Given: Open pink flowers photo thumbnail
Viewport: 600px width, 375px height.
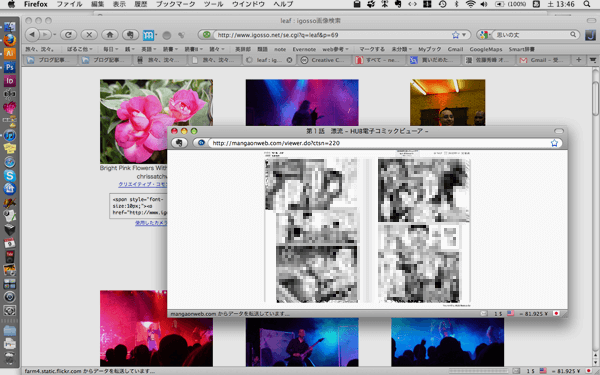Looking at the screenshot, I should [x=156, y=122].
